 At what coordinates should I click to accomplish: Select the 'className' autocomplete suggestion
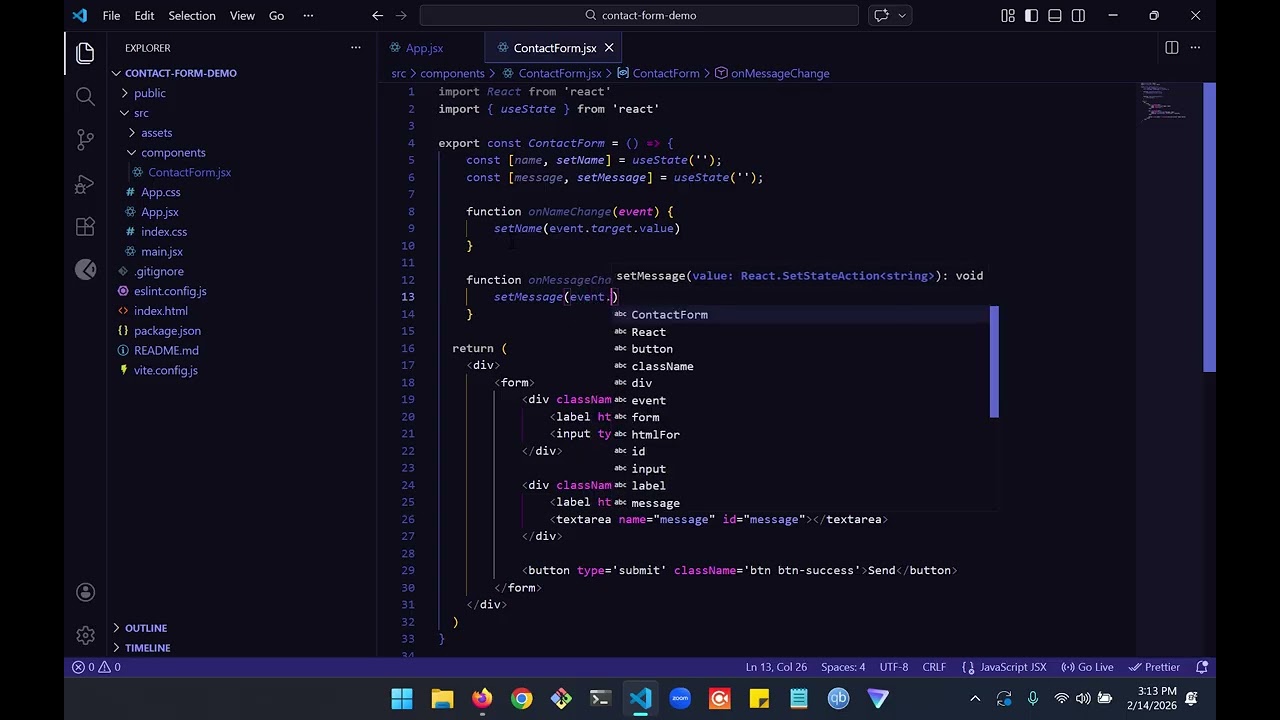click(801, 366)
